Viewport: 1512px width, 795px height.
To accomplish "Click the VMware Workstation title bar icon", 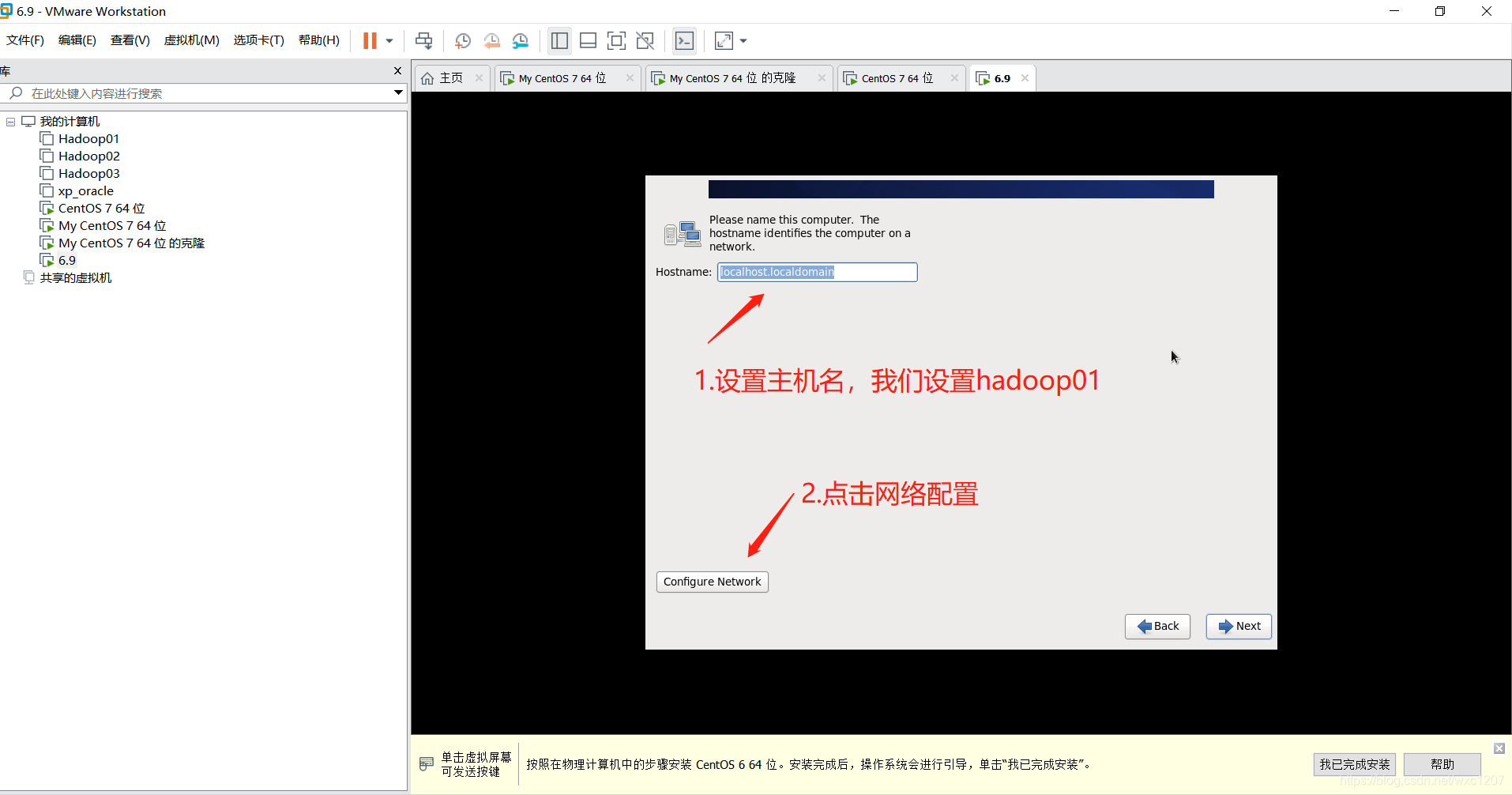I will click(7, 11).
